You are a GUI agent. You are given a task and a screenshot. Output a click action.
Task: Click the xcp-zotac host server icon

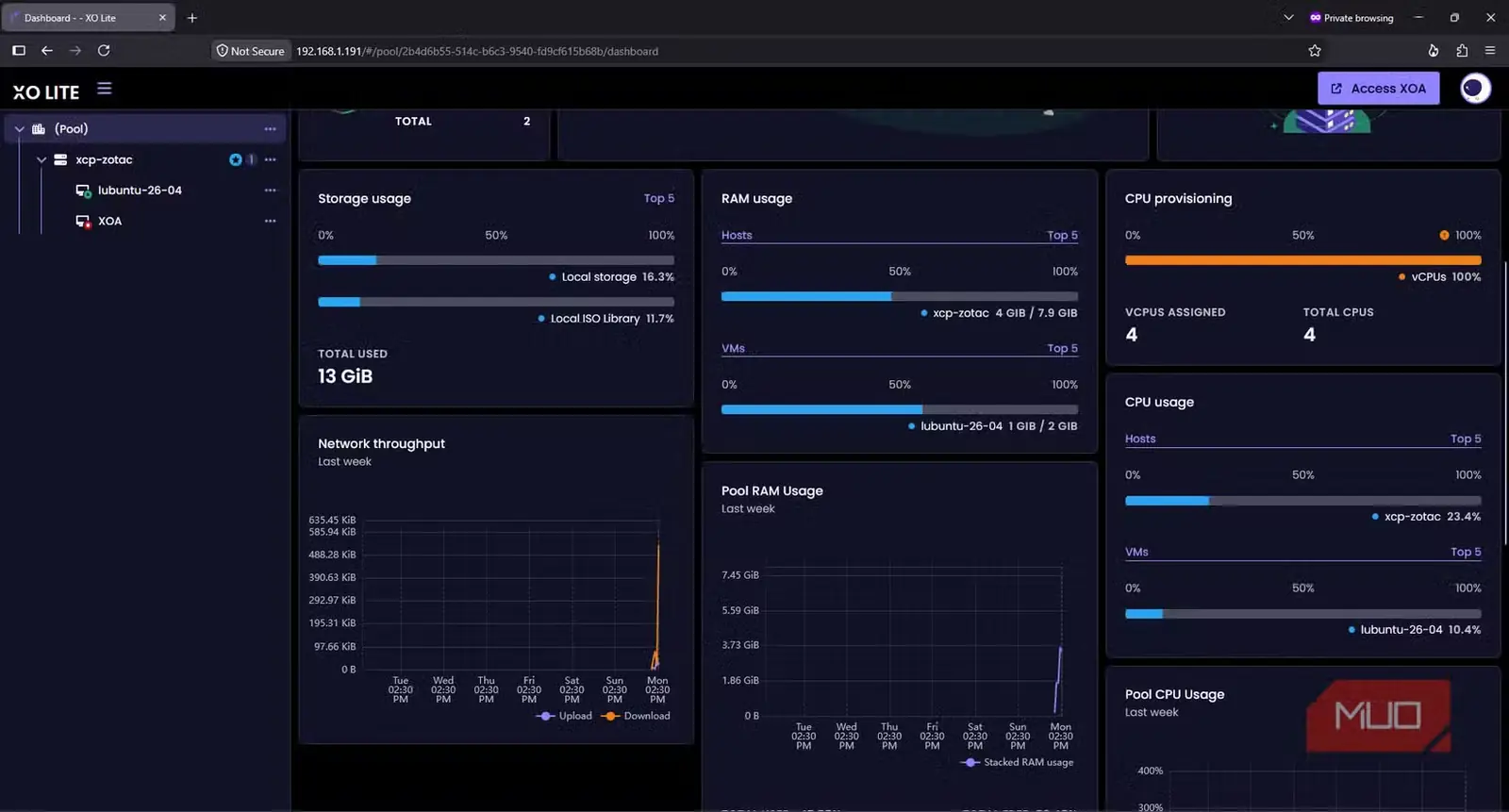point(60,160)
